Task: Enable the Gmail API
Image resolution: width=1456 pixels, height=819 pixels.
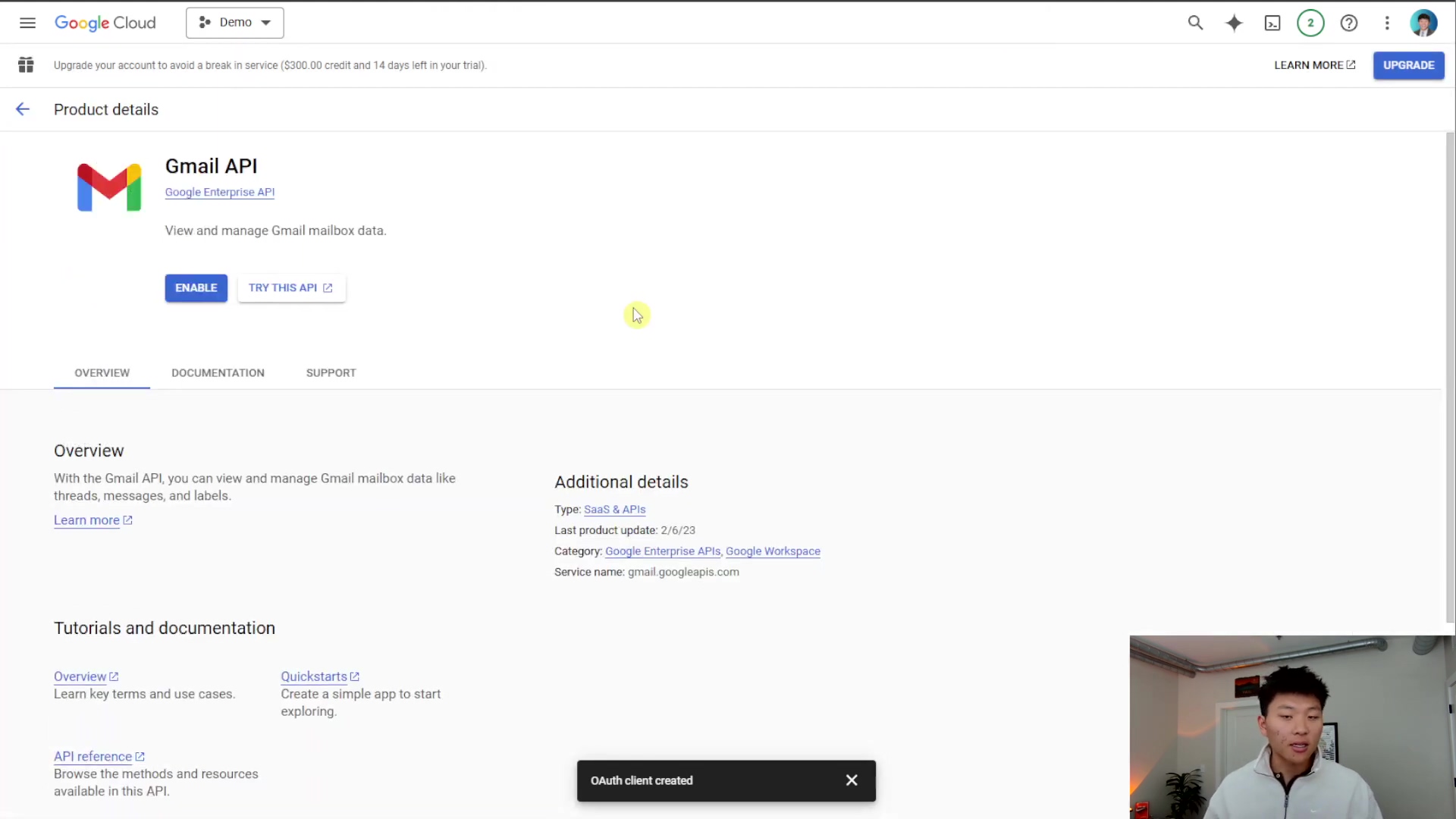Action: pyautogui.click(x=196, y=288)
